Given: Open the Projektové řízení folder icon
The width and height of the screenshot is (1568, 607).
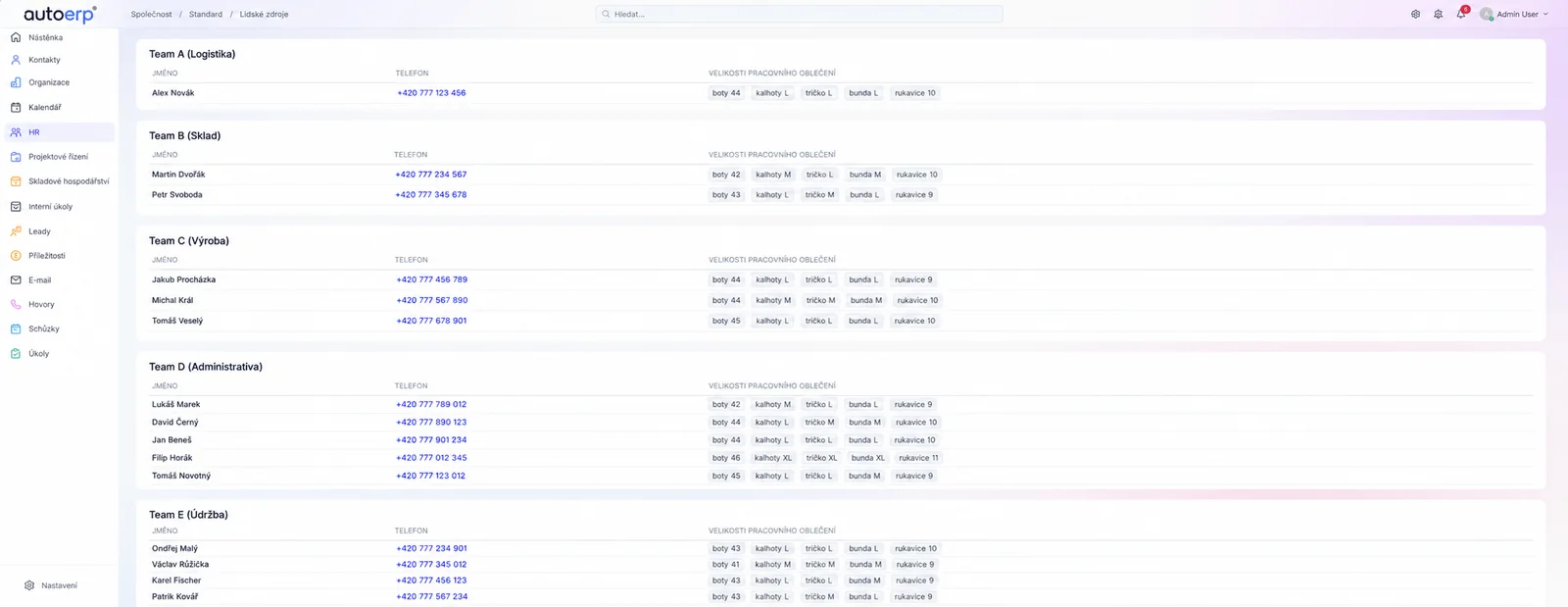Looking at the screenshot, I should click(16, 157).
